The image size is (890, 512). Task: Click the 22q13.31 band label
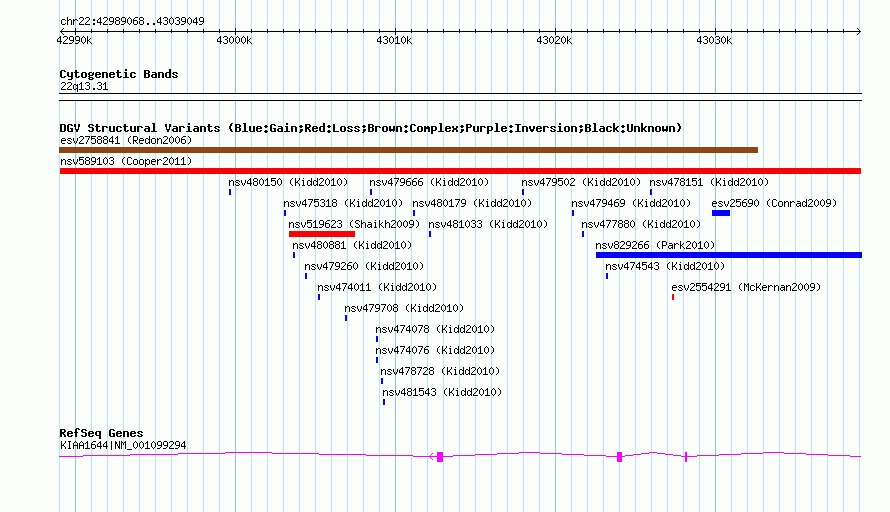click(x=84, y=86)
